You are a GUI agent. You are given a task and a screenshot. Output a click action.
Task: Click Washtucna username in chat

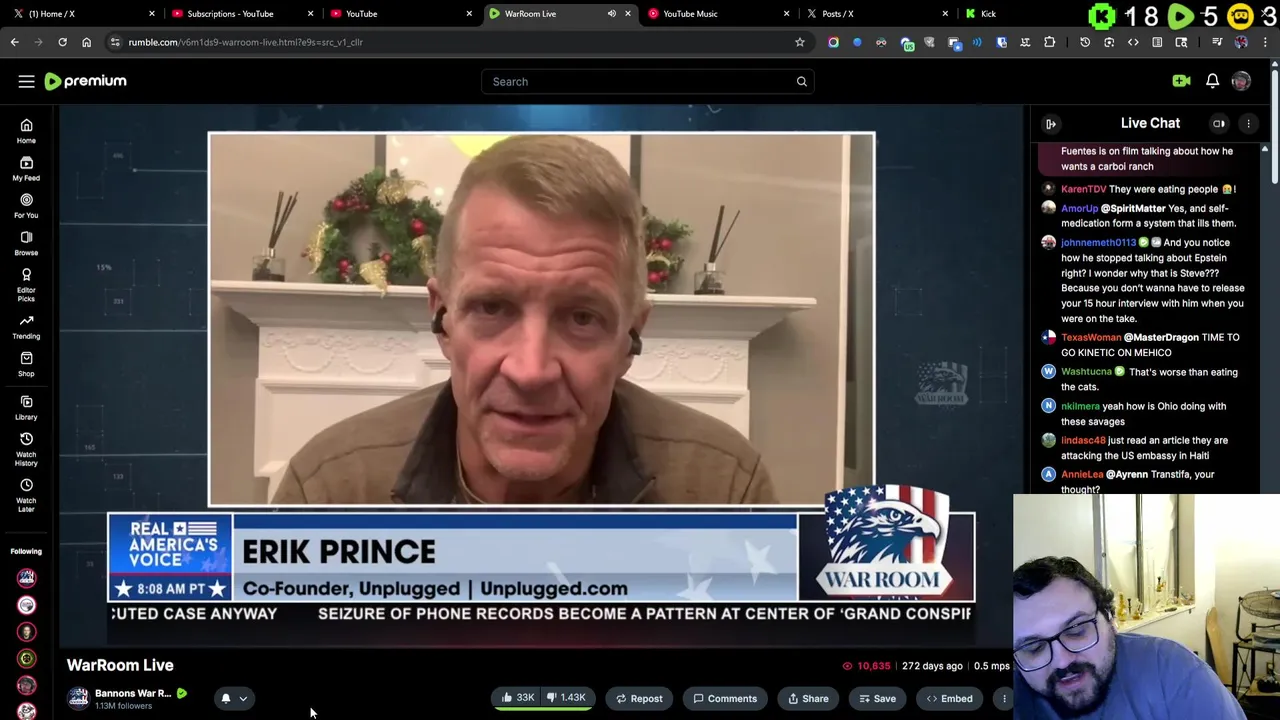pyautogui.click(x=1086, y=372)
